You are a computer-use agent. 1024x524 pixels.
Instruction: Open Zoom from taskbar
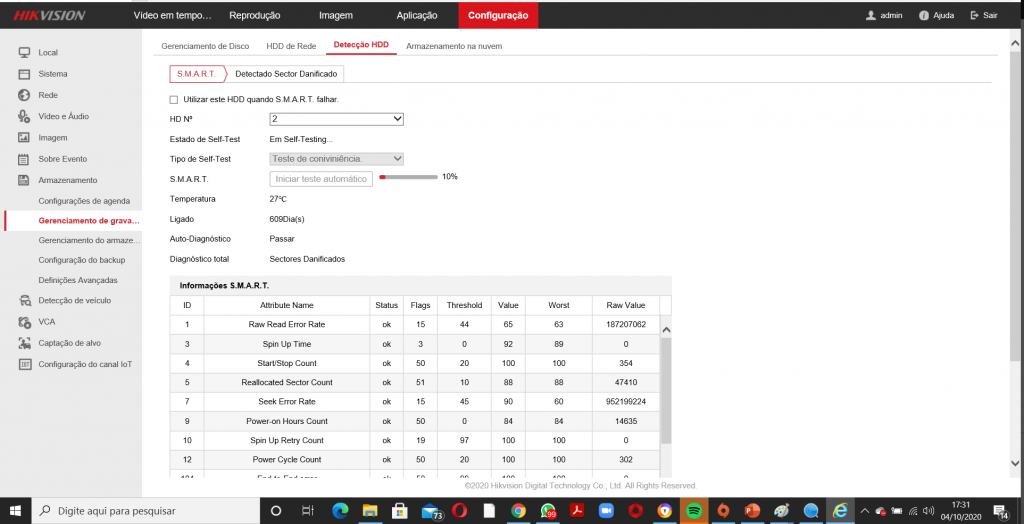[x=607, y=510]
